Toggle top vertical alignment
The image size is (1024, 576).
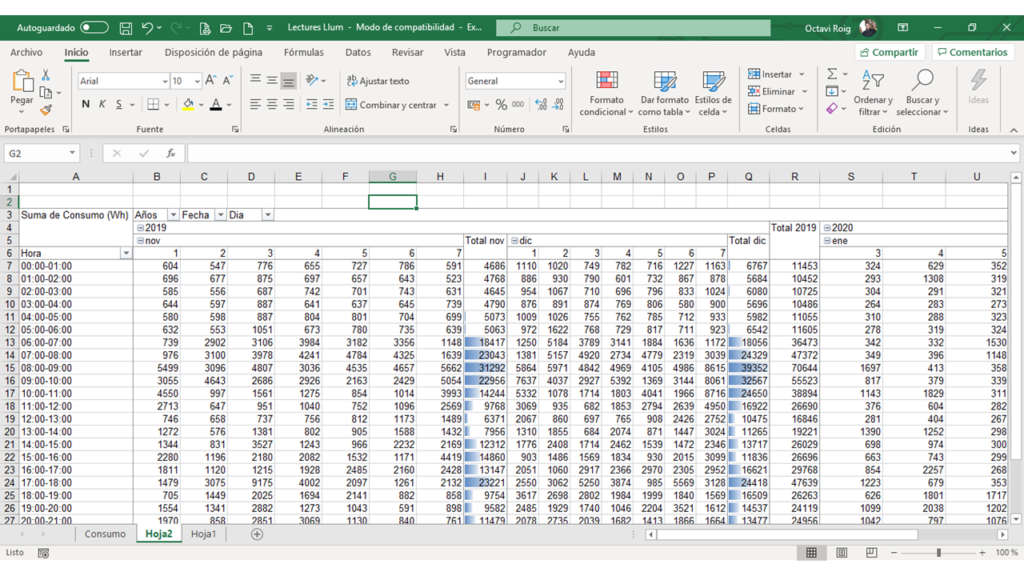coord(255,81)
